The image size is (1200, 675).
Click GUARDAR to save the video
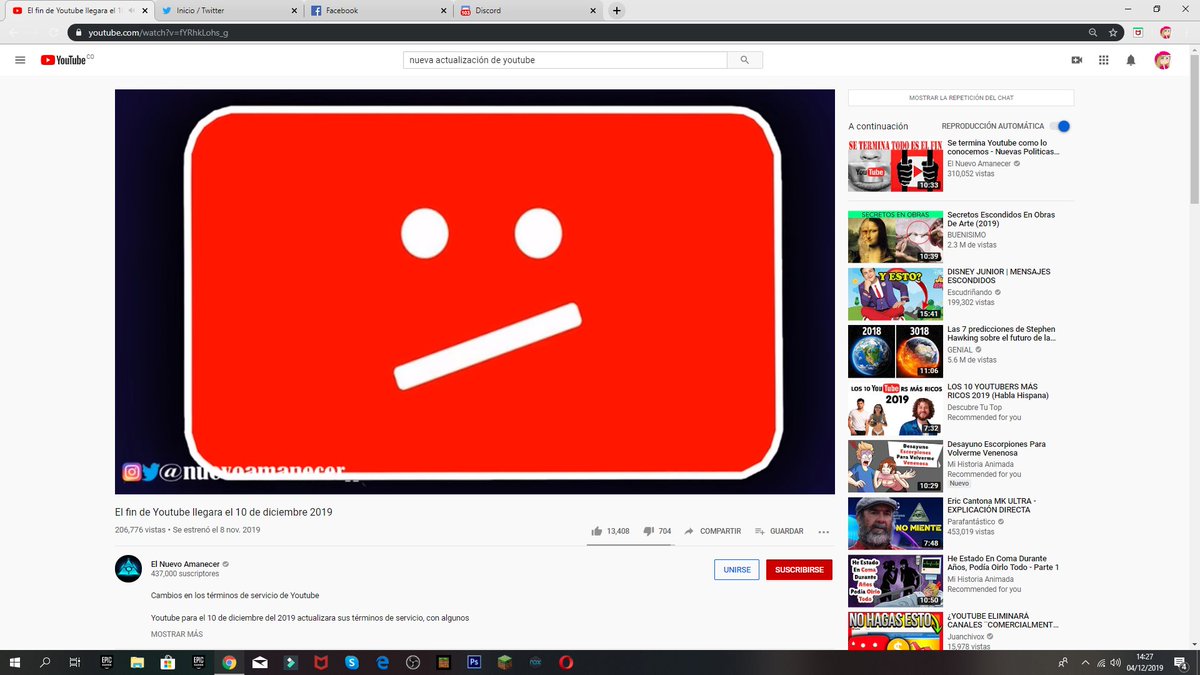pos(779,531)
